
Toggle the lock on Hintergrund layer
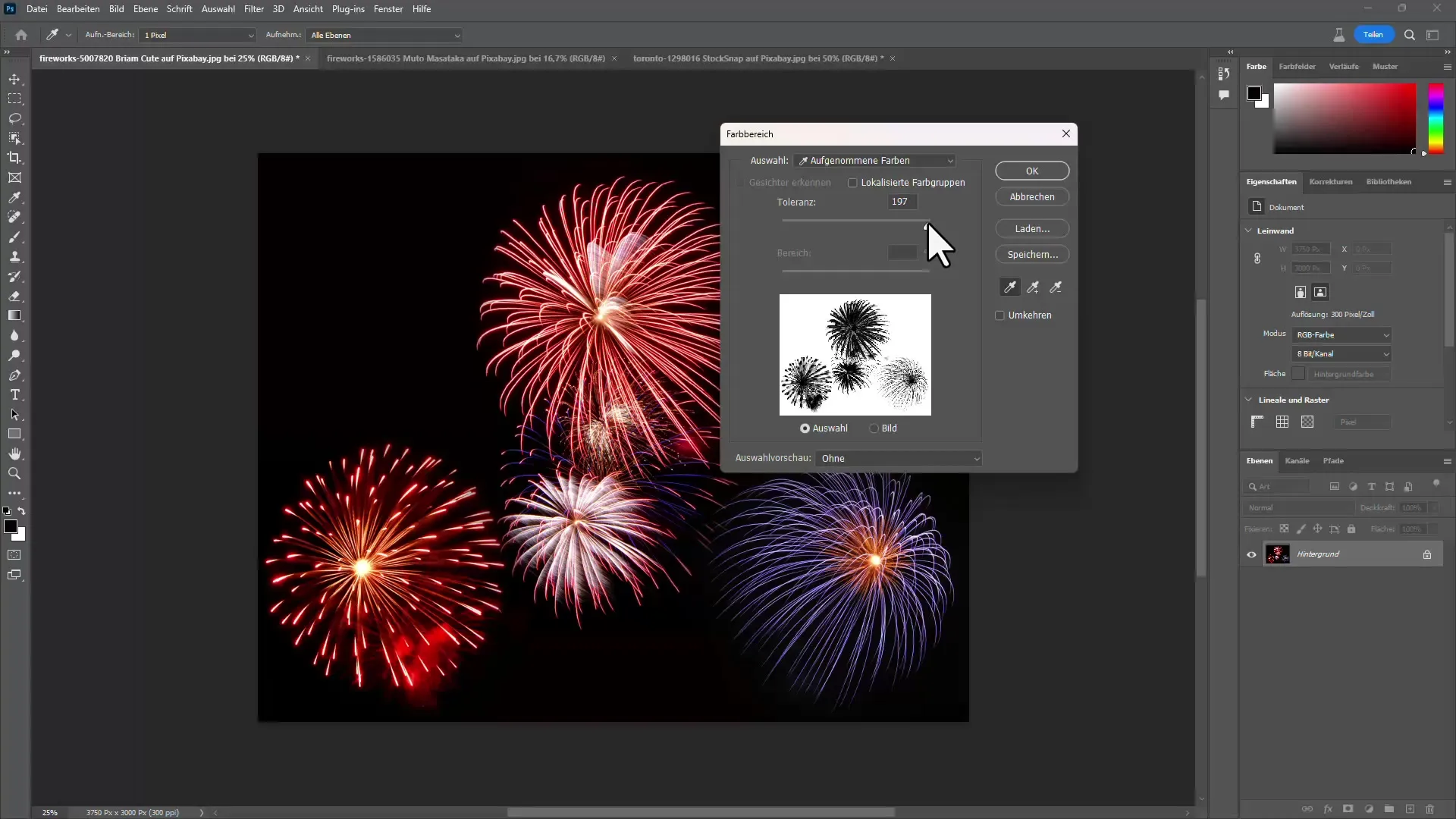(1426, 554)
